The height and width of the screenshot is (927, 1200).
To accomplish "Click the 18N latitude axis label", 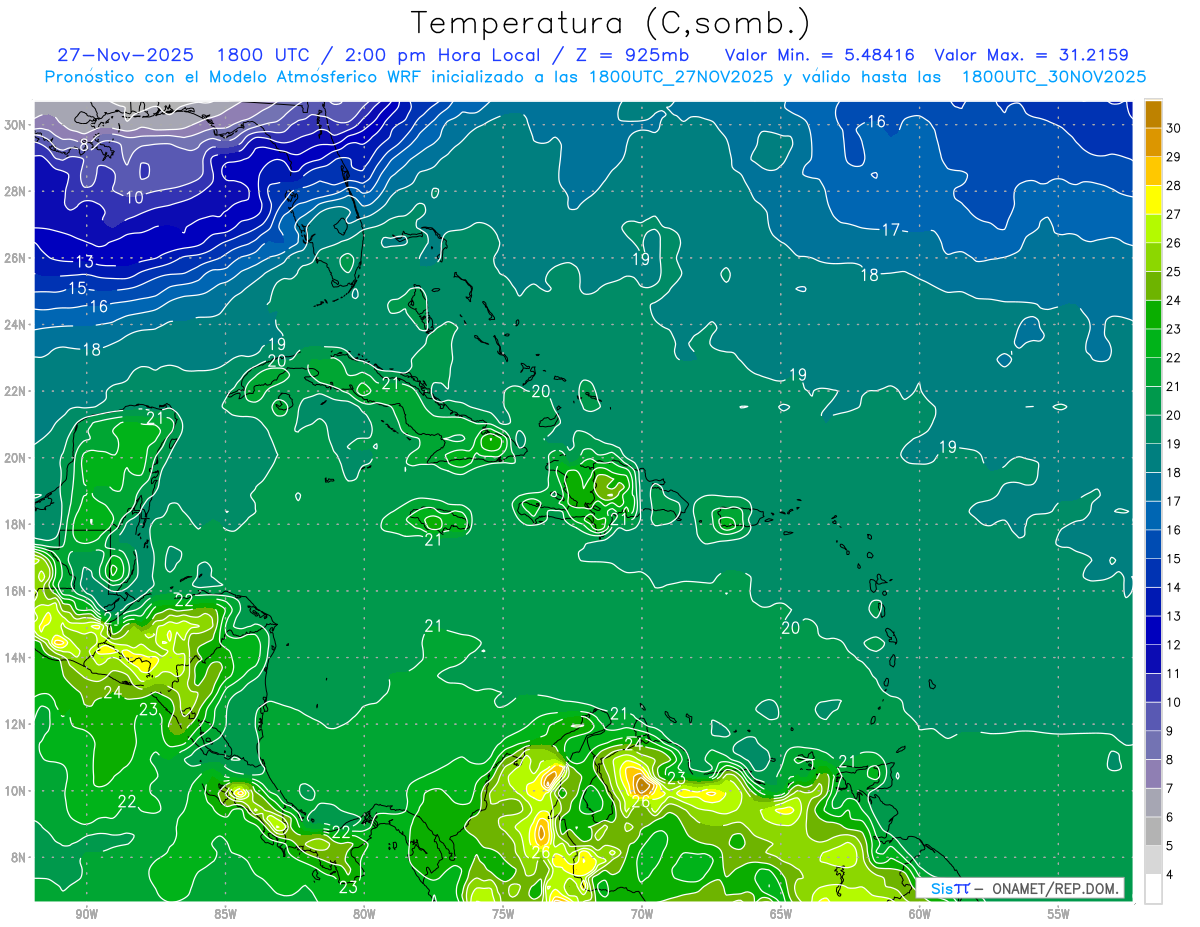I will pos(16,524).
